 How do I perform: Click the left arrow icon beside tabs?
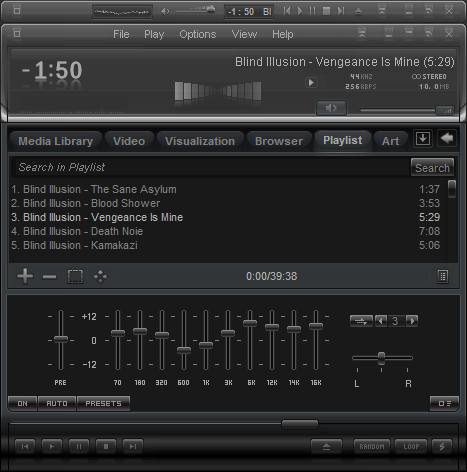(447, 138)
